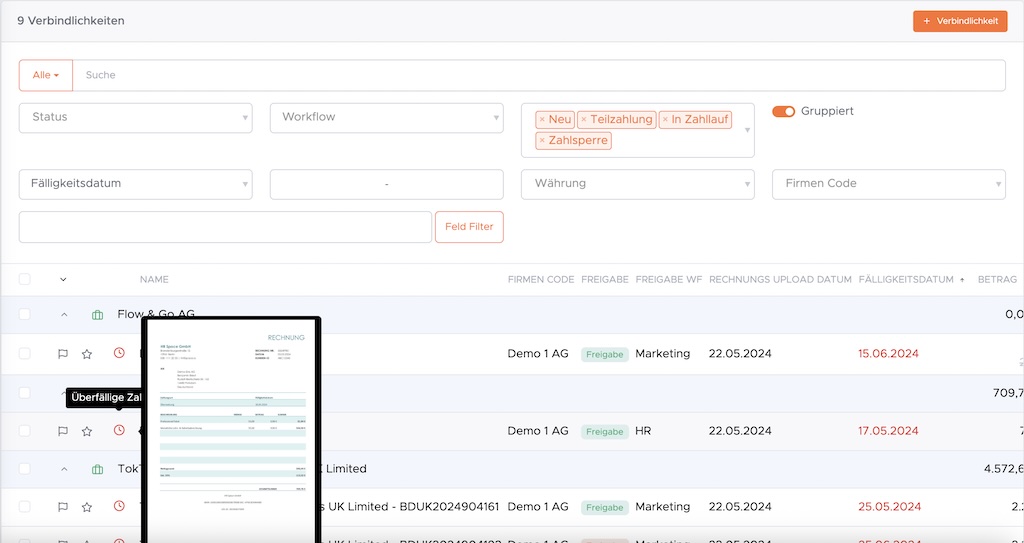Image resolution: width=1024 pixels, height=543 pixels.
Task: Open the Status dropdown filter
Action: pos(135,117)
